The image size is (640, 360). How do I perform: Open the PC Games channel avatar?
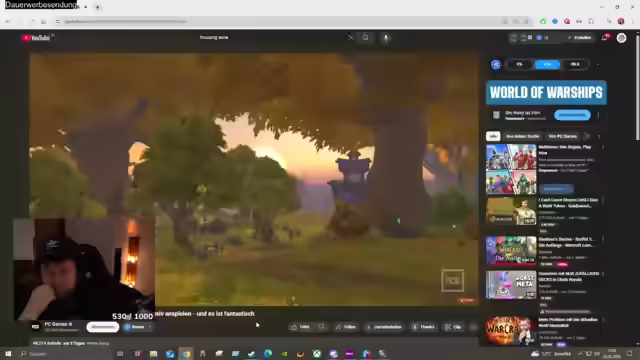(x=36, y=327)
